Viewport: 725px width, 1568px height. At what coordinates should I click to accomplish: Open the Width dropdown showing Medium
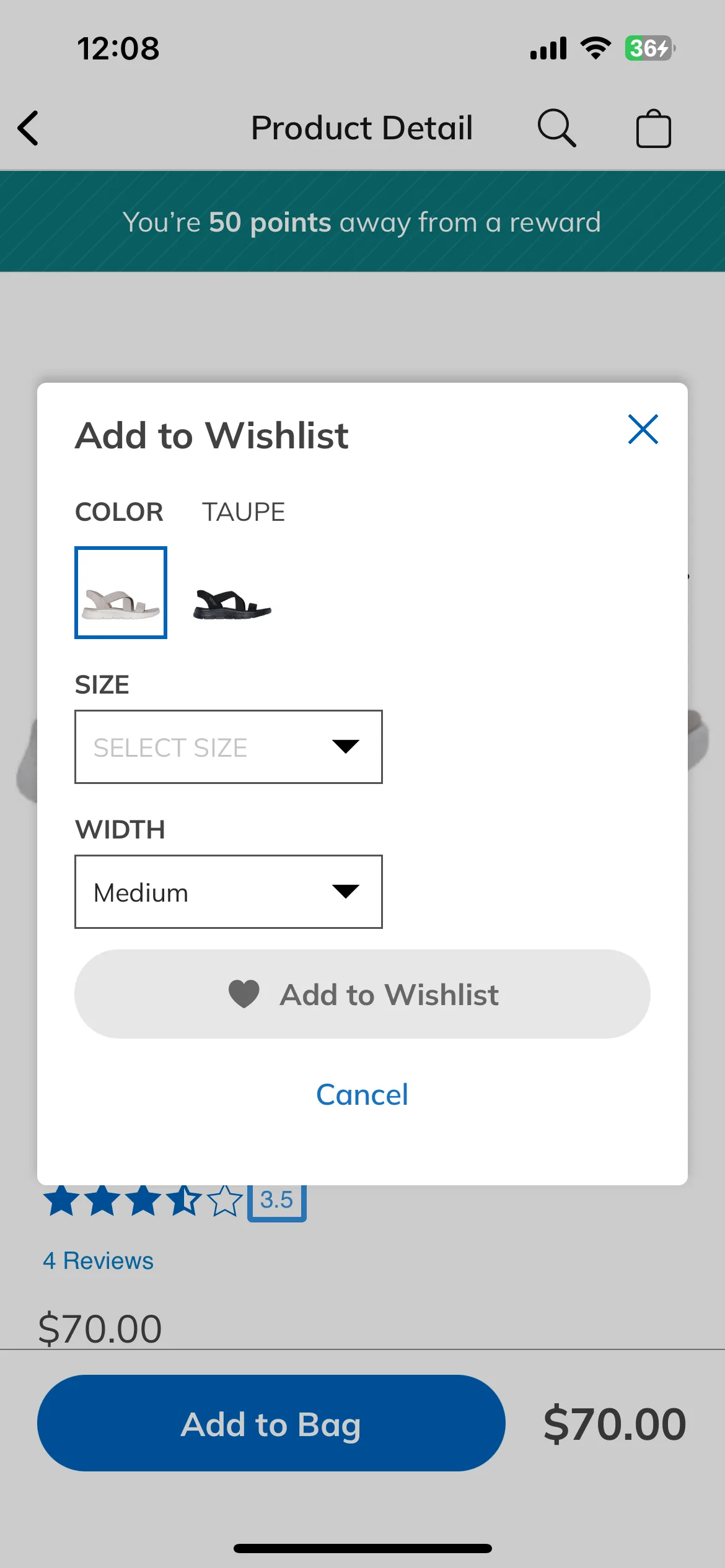click(229, 892)
